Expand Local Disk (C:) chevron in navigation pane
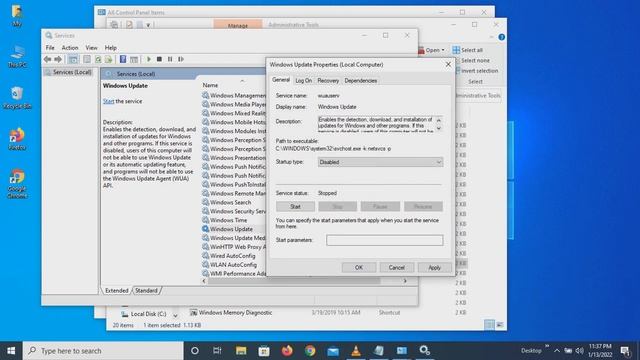Image resolution: width=640 pixels, height=360 pixels. [175, 315]
